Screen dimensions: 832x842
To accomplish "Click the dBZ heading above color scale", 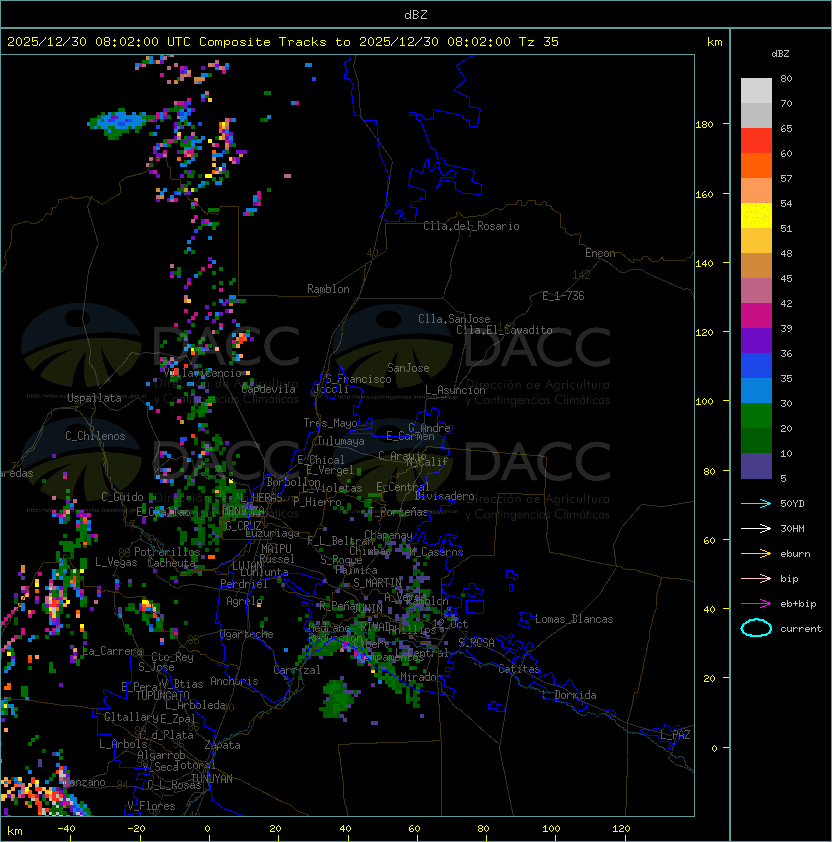I will 780,54.
